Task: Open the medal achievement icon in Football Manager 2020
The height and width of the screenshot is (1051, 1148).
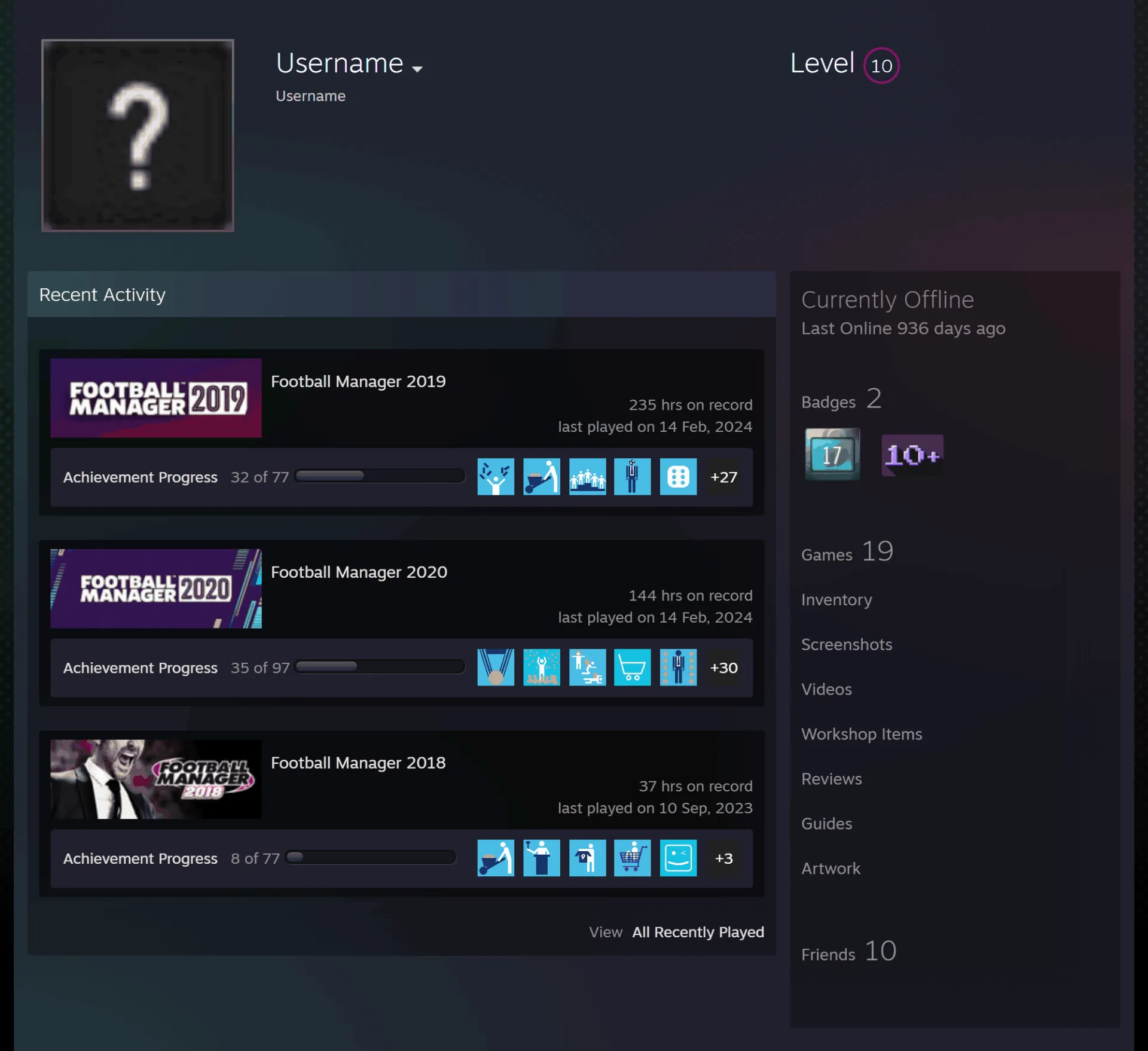Action: coord(496,667)
